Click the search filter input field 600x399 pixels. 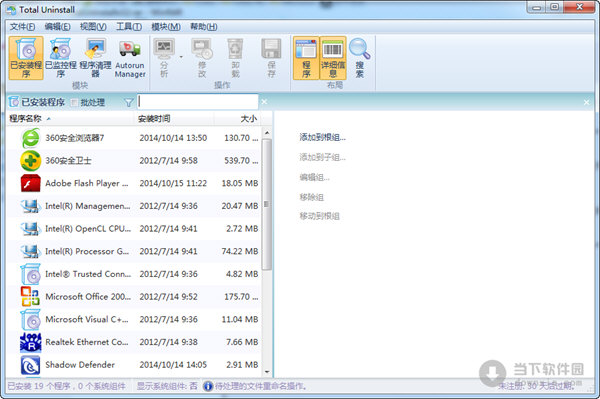[197, 102]
